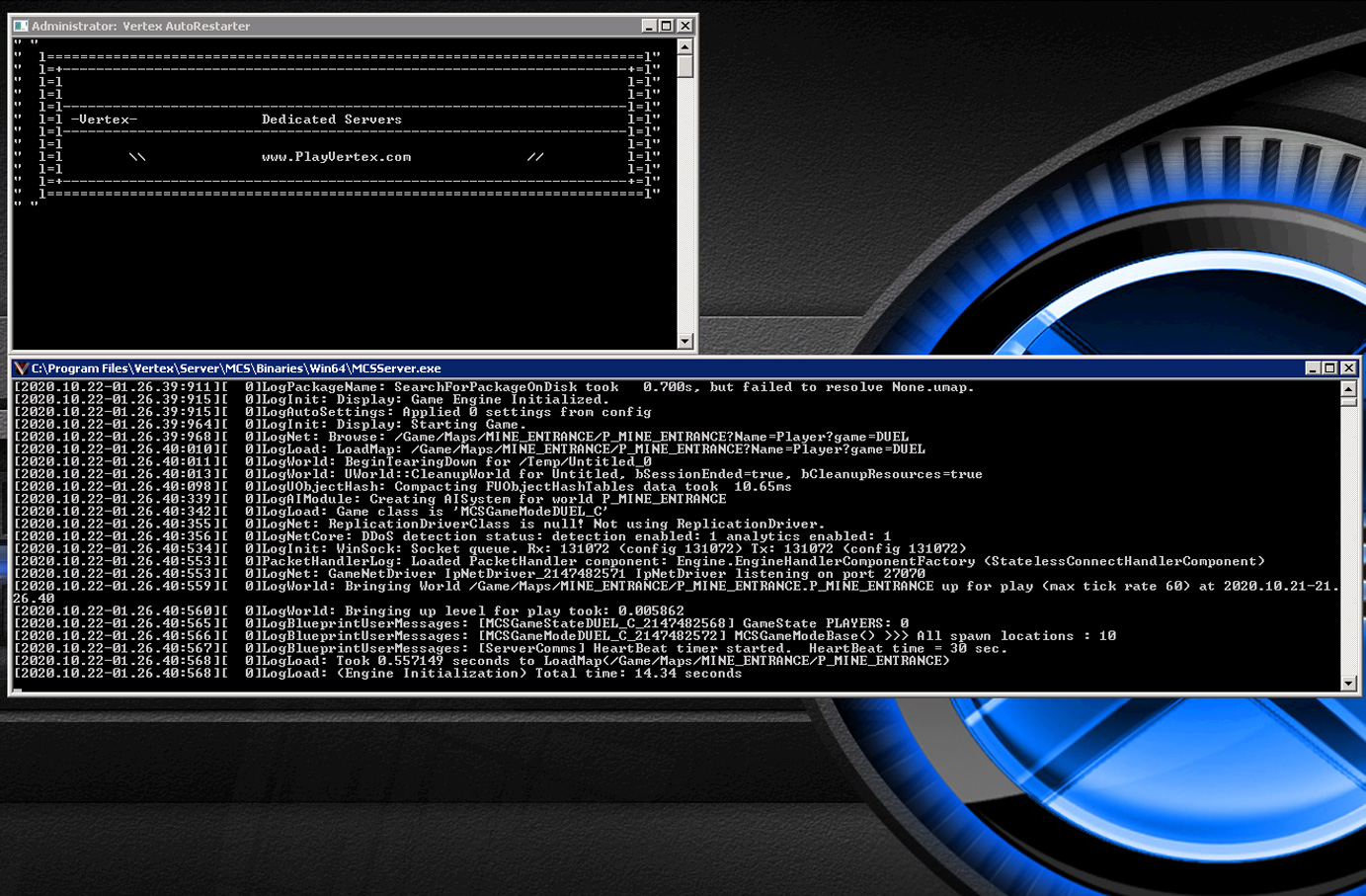Open the Vertex AutoRestarter window system menu icon
The height and width of the screenshot is (896, 1366).
pos(21,26)
